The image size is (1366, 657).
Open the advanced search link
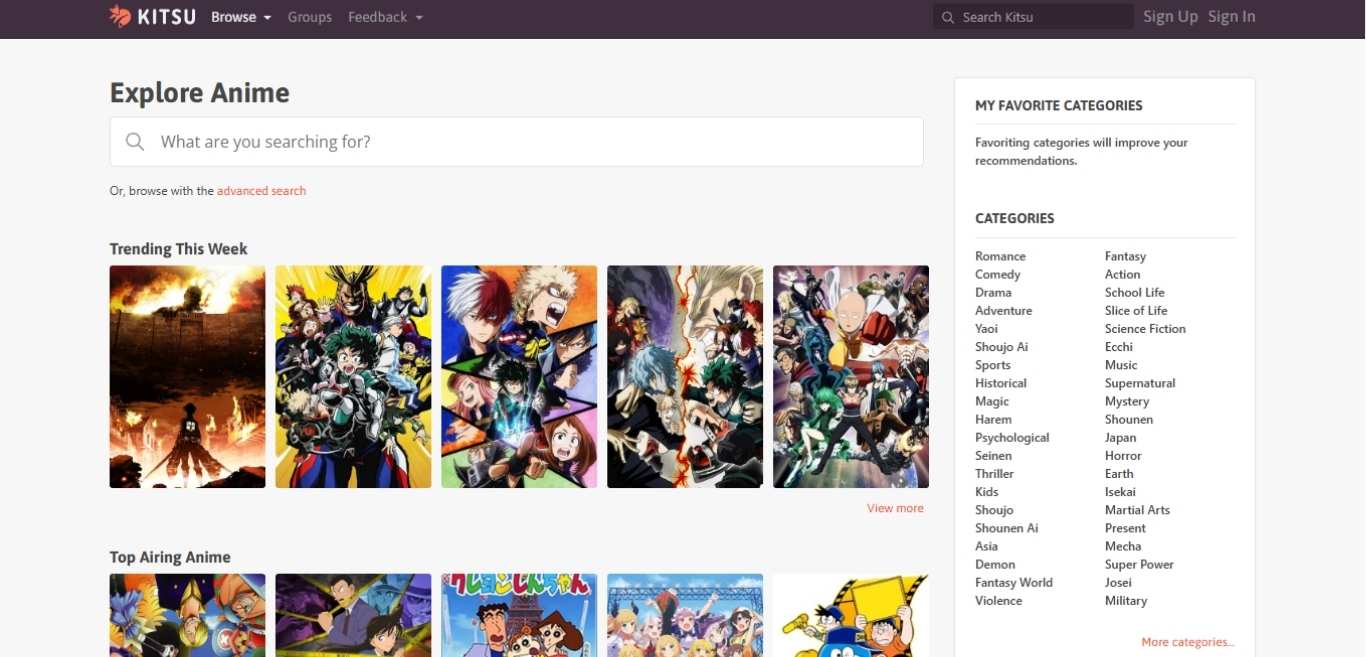(x=261, y=191)
